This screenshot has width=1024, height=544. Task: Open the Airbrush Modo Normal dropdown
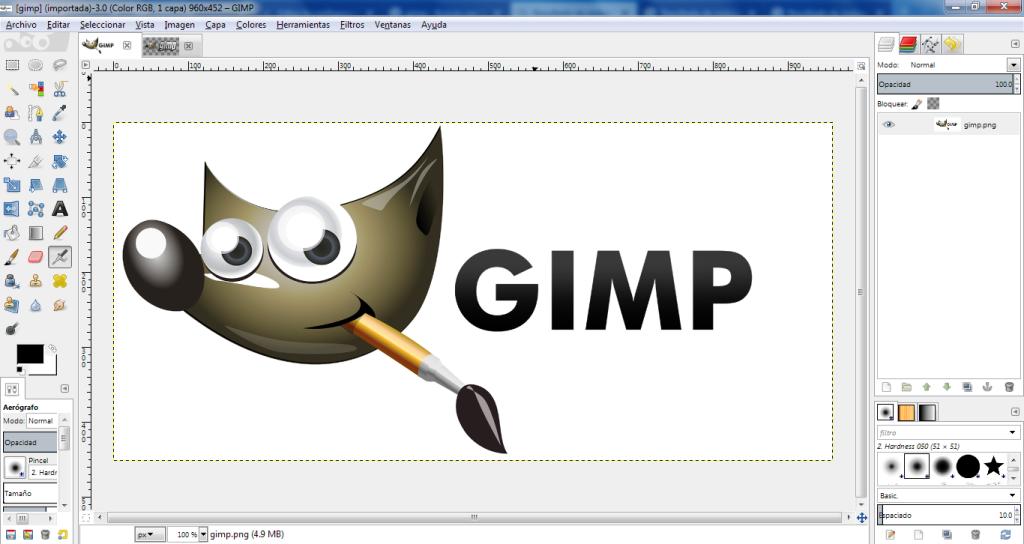[x=42, y=421]
